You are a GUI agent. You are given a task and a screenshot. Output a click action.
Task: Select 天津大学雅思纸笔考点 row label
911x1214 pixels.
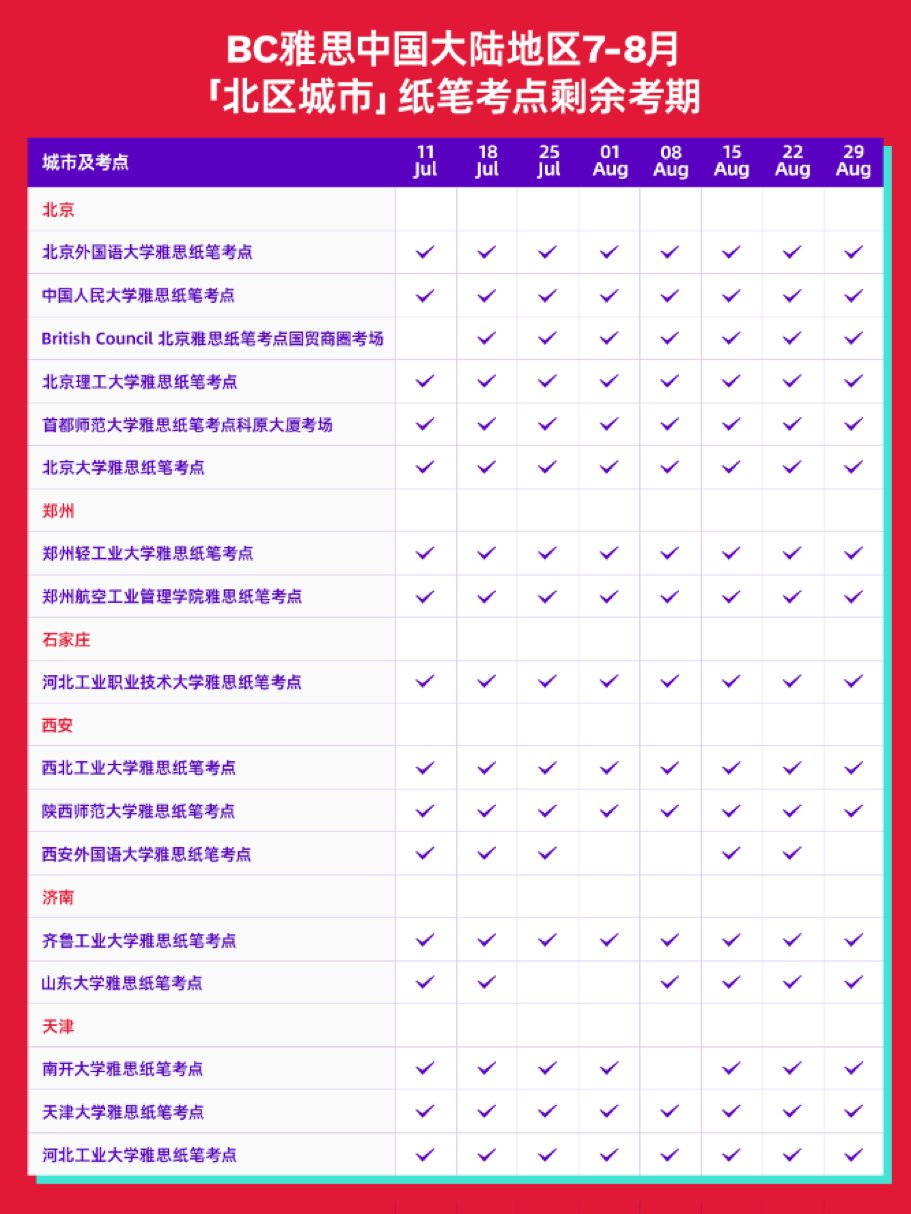122,1113
